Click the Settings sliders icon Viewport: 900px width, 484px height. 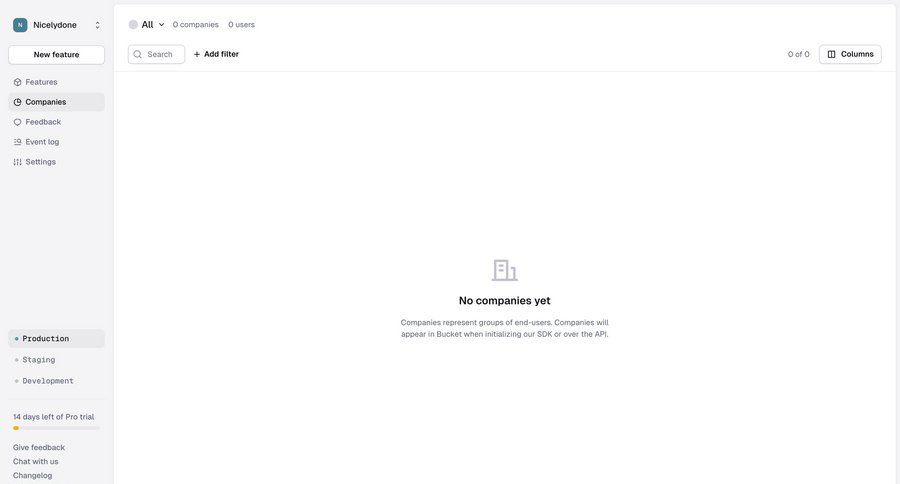click(x=17, y=162)
